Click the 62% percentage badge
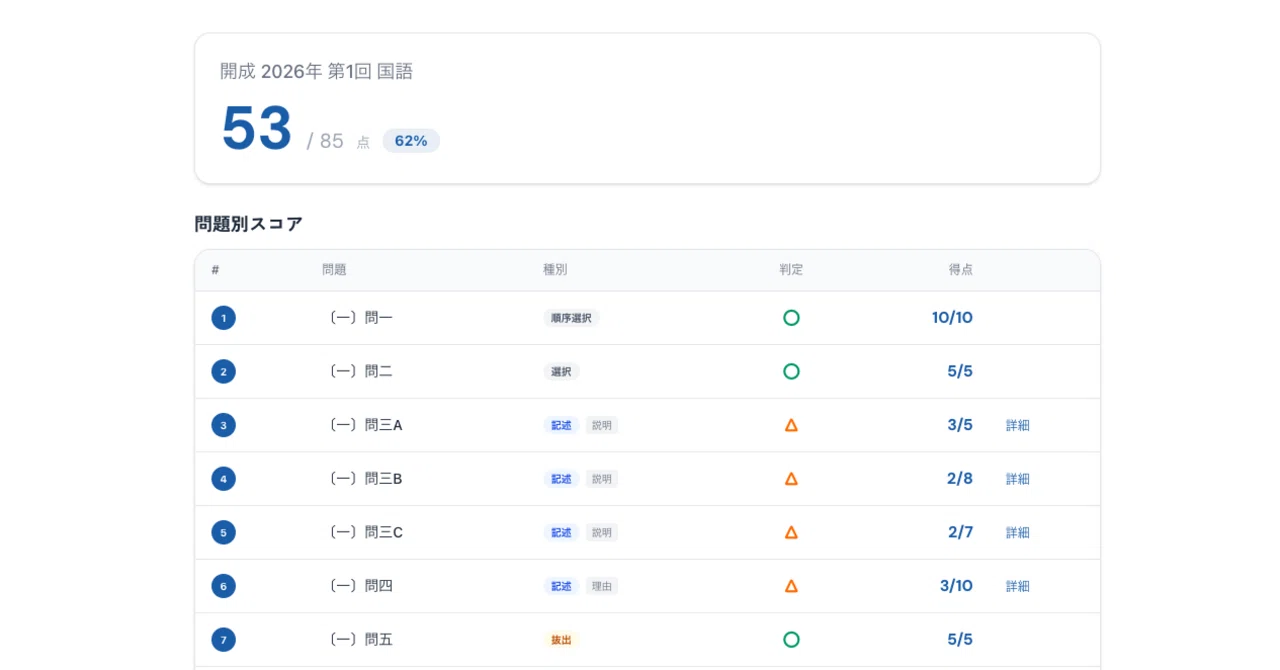 411,141
